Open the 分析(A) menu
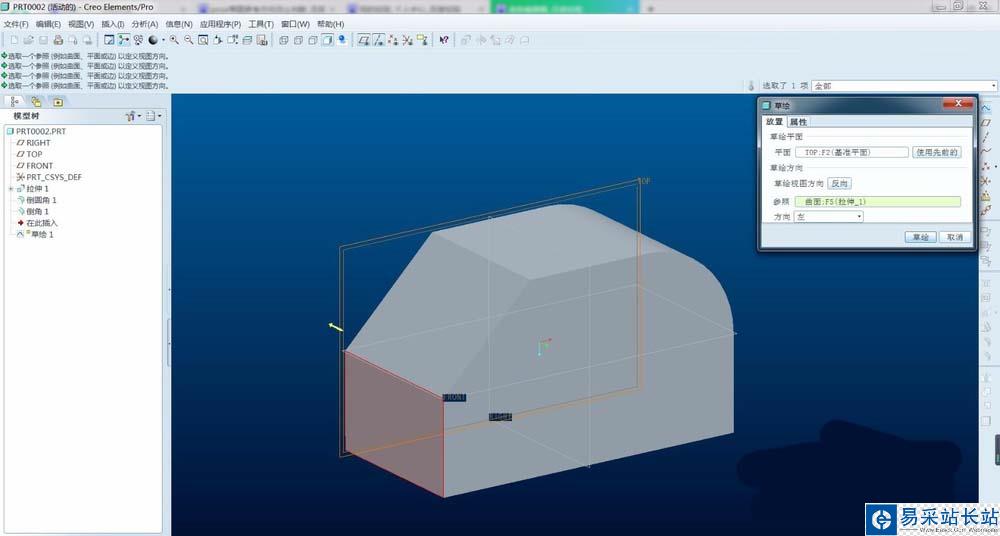Screen dimensions: 1000x536 [144, 24]
